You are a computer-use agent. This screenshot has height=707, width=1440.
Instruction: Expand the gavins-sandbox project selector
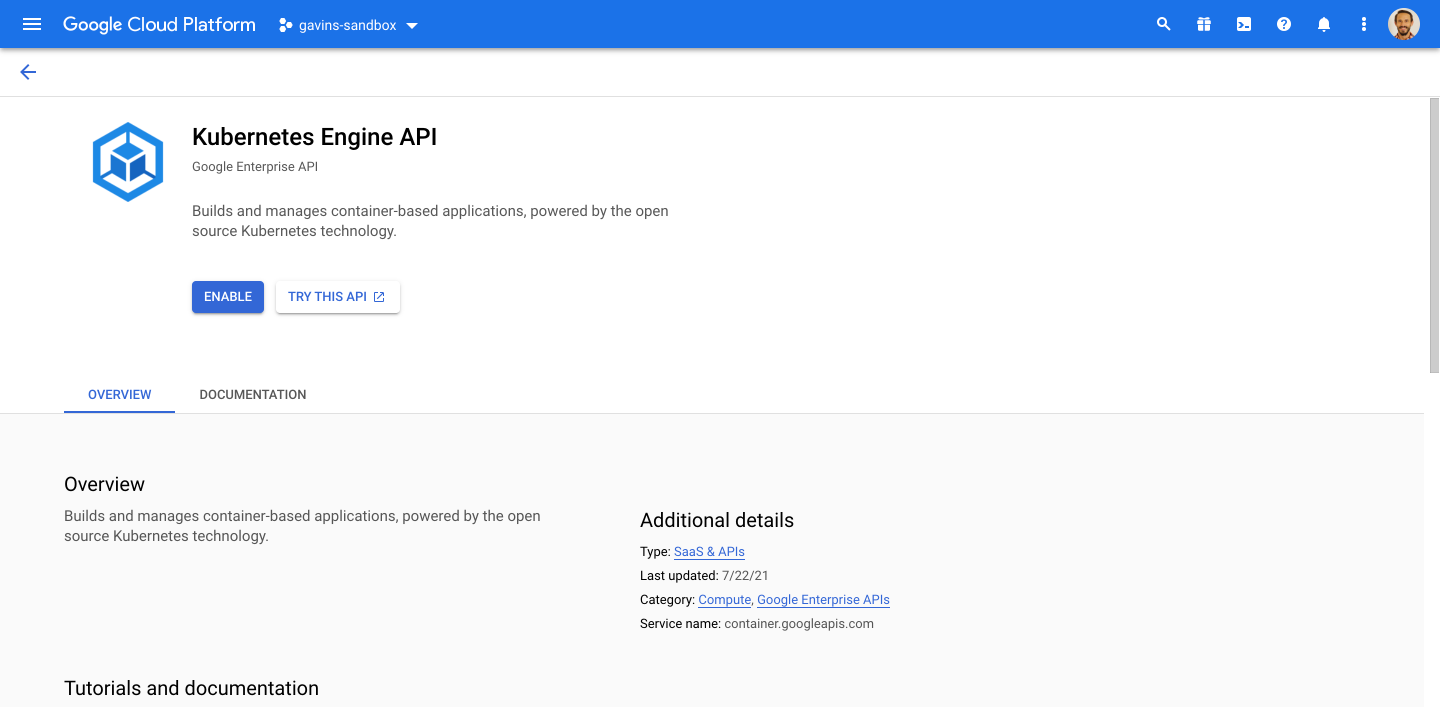(348, 25)
